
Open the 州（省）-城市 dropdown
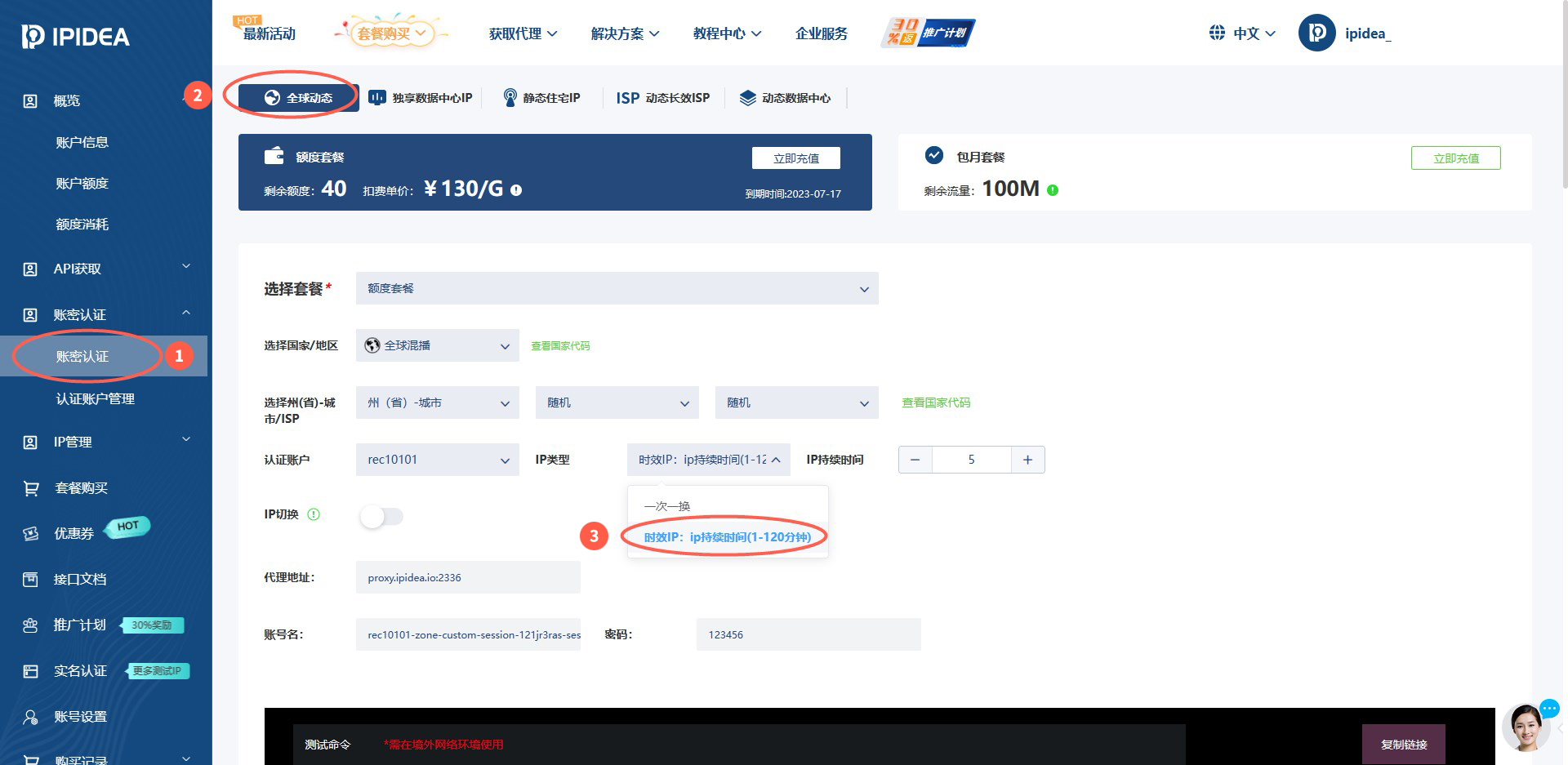click(x=438, y=403)
